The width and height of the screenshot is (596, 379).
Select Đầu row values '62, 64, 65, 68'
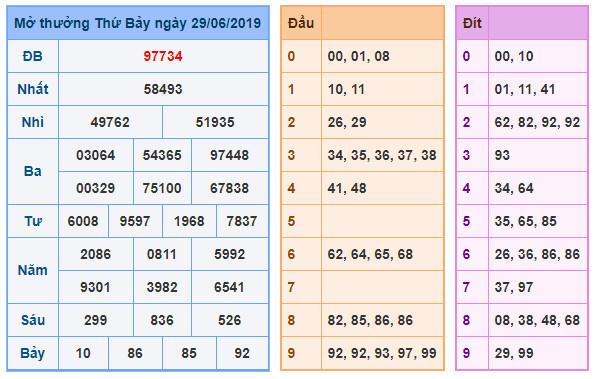pyautogui.click(x=370, y=255)
